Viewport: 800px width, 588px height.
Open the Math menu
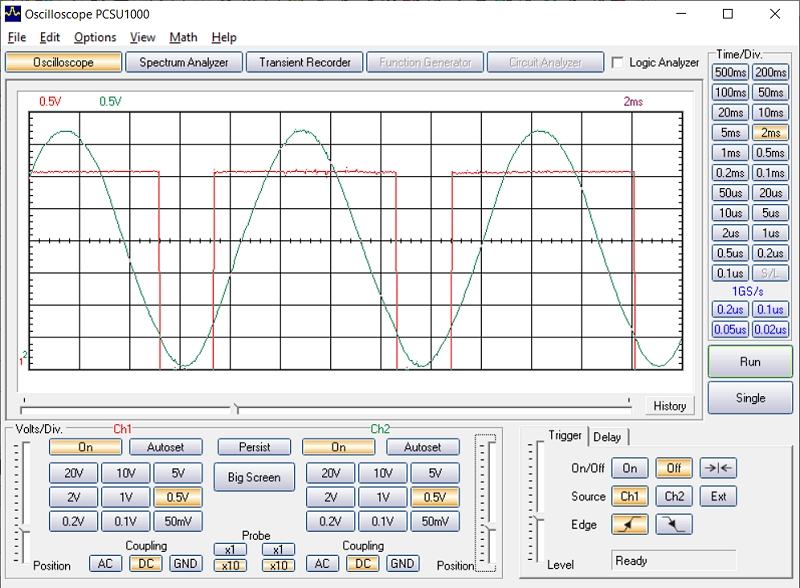tap(183, 37)
